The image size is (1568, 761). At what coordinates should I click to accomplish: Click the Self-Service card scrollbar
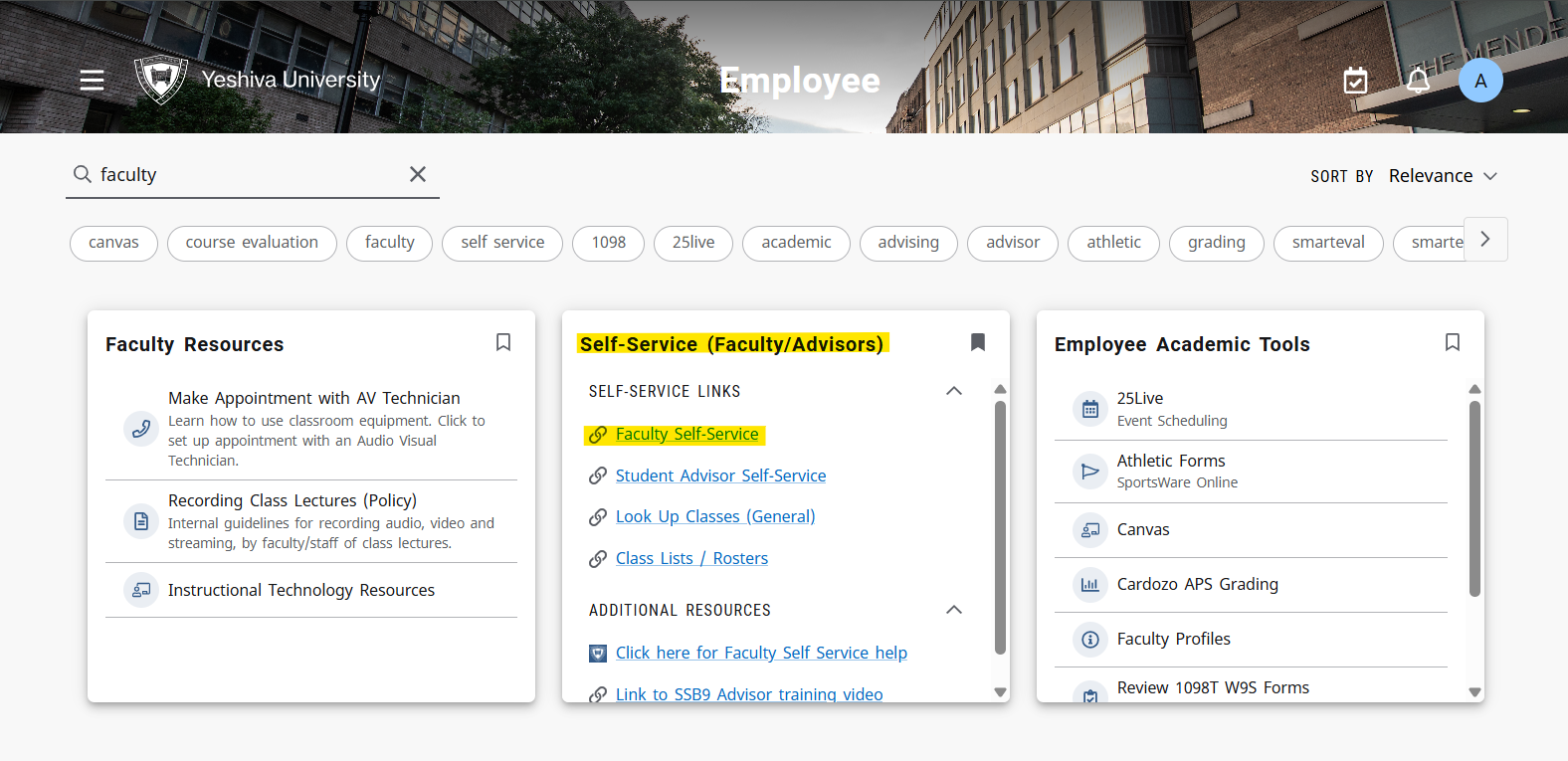1000,527
